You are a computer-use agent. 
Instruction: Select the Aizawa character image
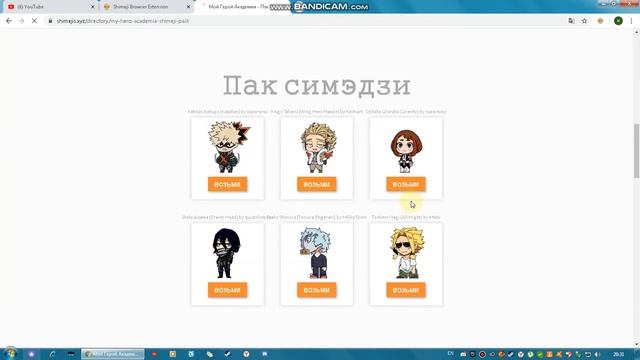coord(227,253)
